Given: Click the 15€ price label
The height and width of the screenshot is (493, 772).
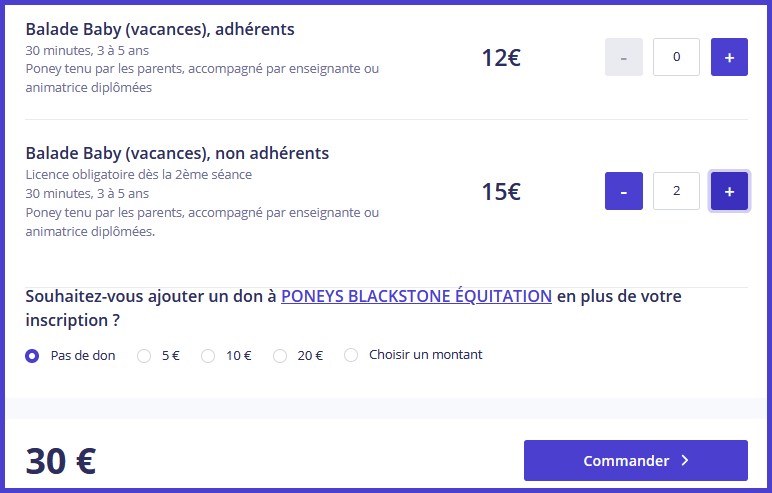Looking at the screenshot, I should pos(500,191).
